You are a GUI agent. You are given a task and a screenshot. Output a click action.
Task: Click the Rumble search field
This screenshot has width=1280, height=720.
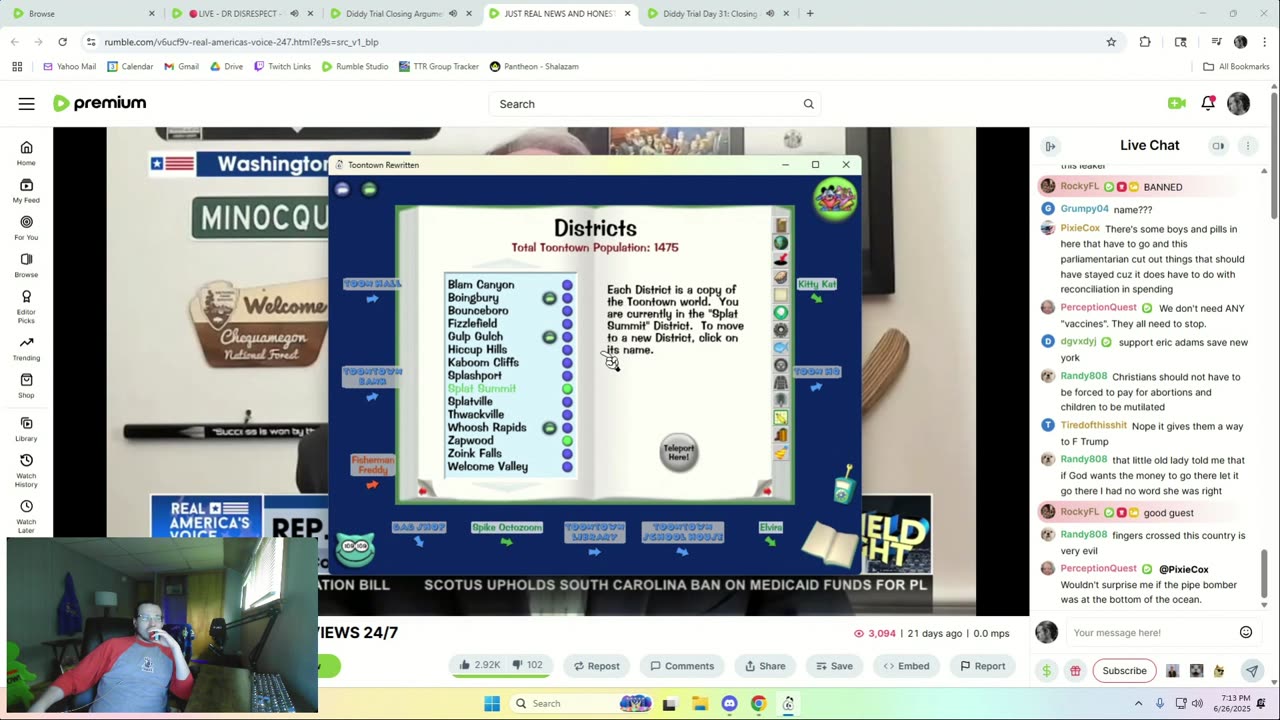tap(657, 104)
